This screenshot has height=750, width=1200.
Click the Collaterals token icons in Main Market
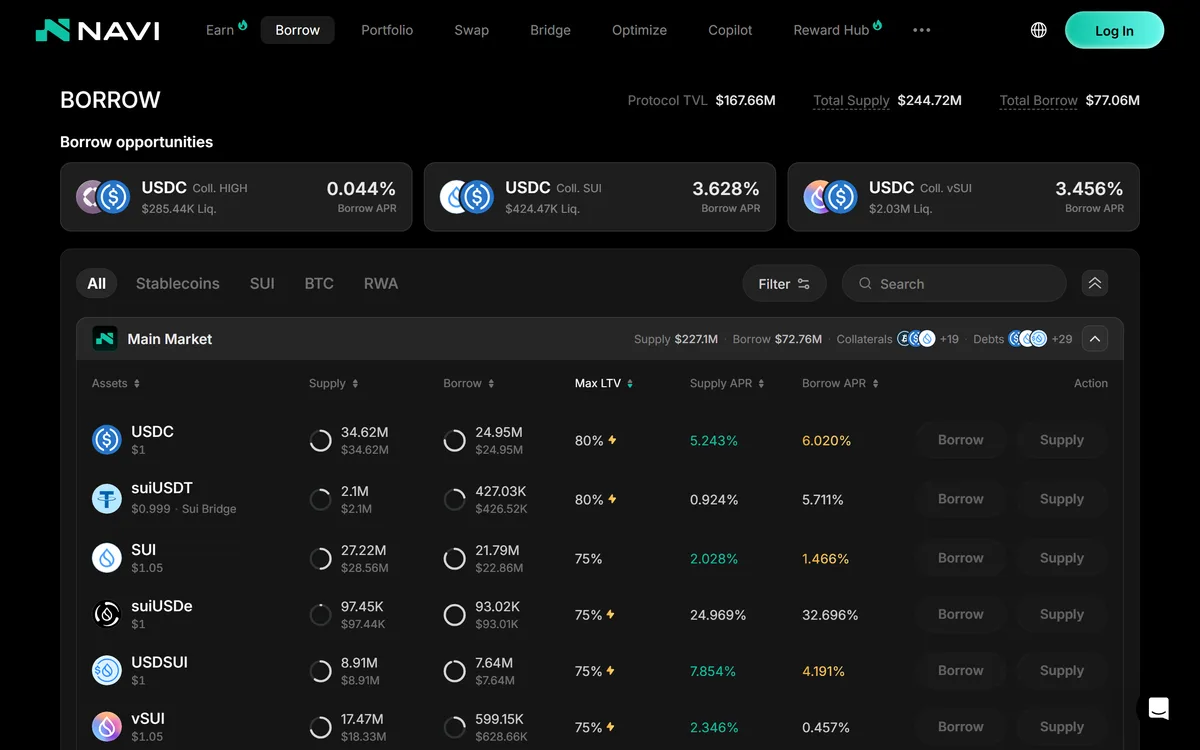click(916, 339)
